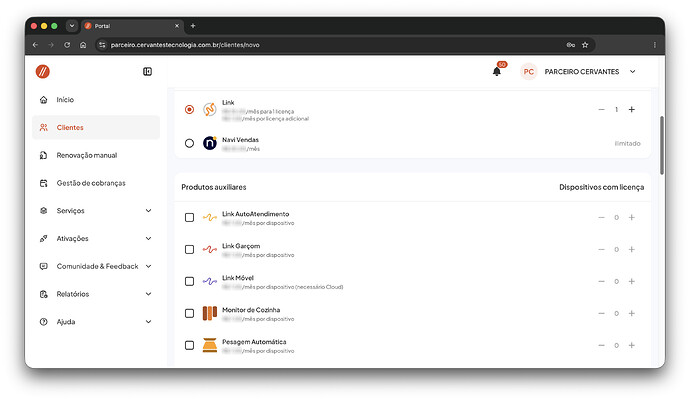
Task: Click the password key icon in address bar
Action: 571,45
